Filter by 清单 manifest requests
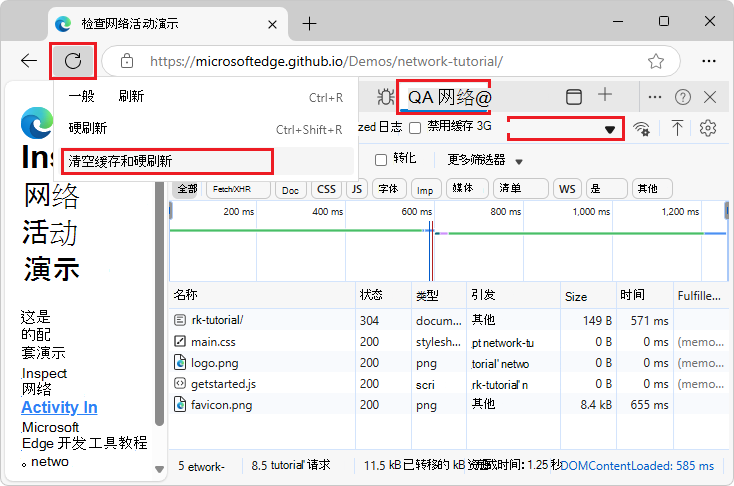The width and height of the screenshot is (734, 486). (x=520, y=188)
